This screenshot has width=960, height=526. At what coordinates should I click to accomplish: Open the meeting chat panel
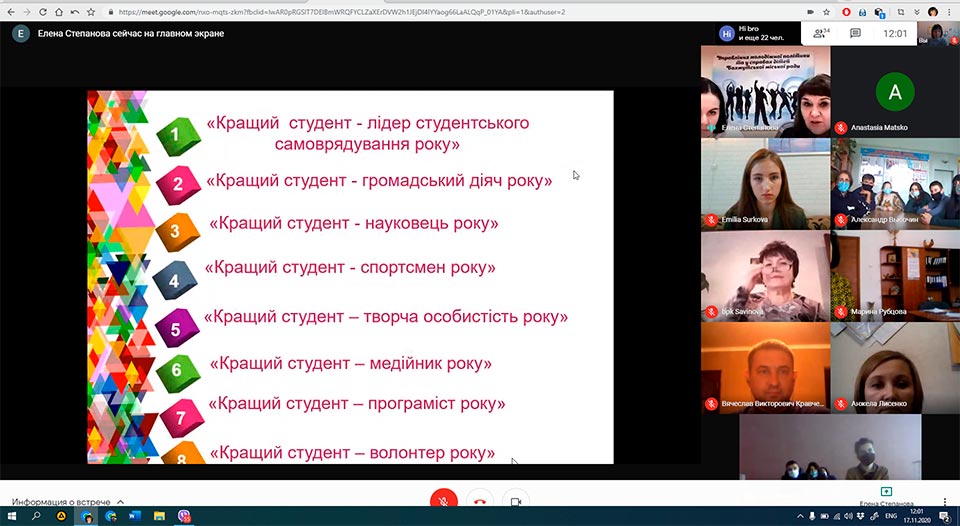click(x=855, y=33)
